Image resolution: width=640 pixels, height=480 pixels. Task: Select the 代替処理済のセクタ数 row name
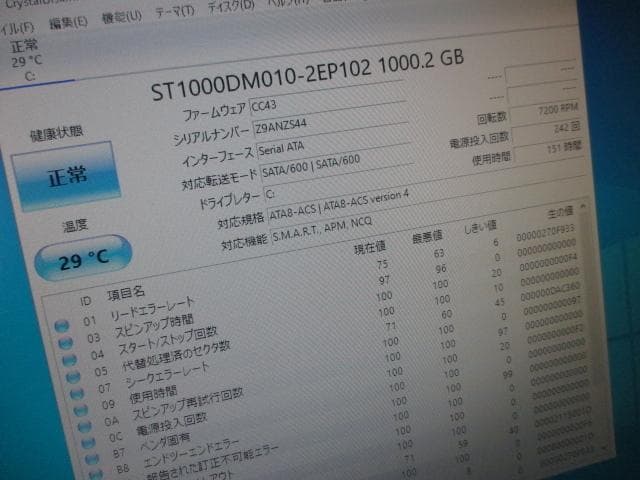tap(176, 356)
